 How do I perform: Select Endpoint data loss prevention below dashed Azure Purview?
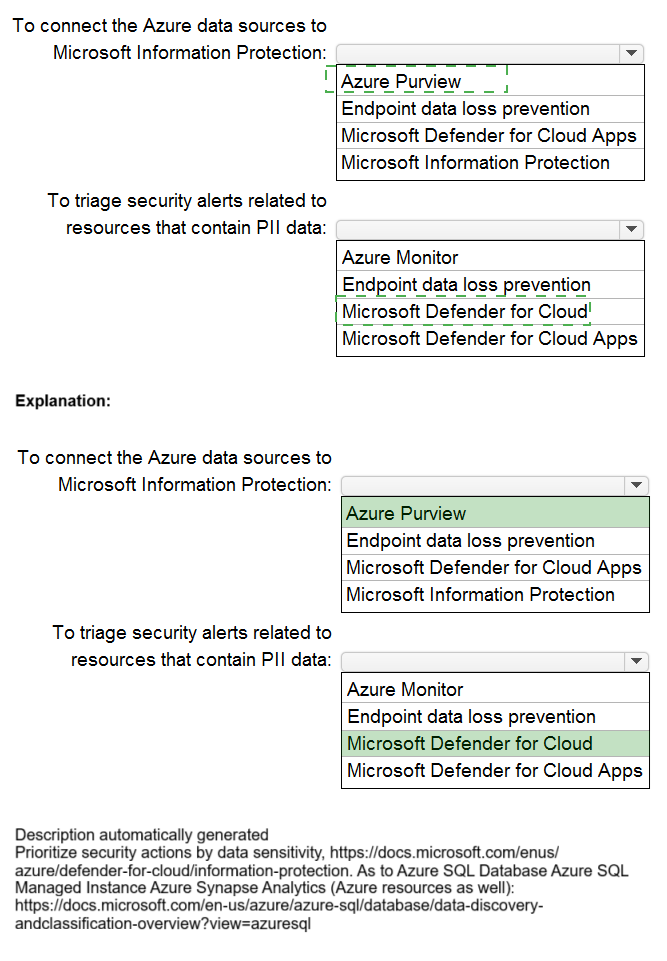coord(465,109)
